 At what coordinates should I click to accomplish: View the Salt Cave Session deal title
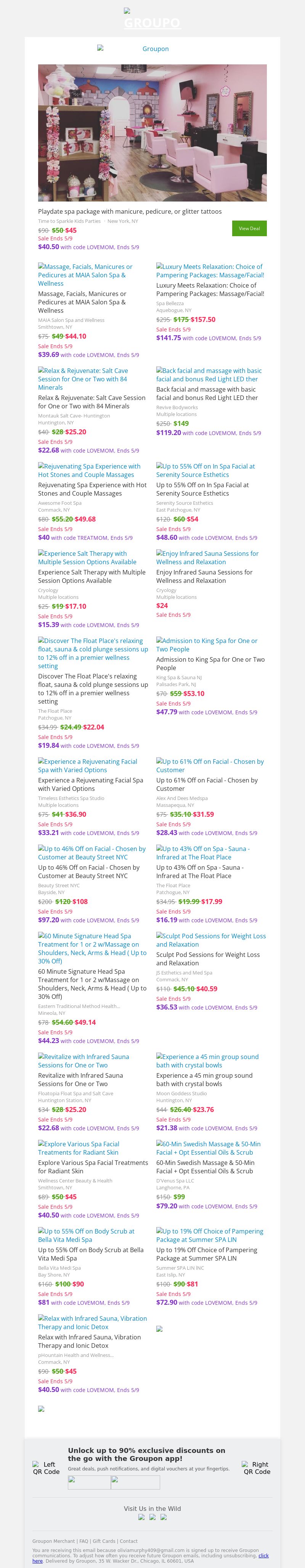[x=83, y=379]
